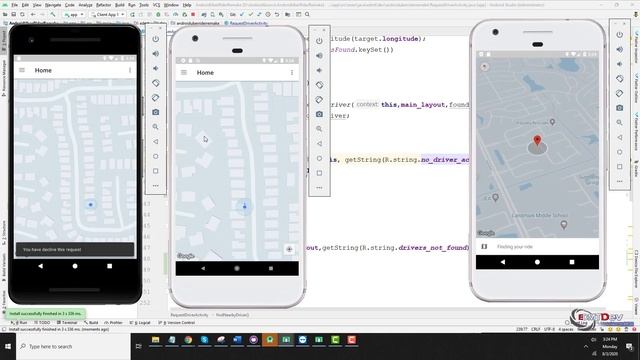Raise volume on the middle emulator toolbar
The width and height of the screenshot is (640, 360).
(319, 56)
